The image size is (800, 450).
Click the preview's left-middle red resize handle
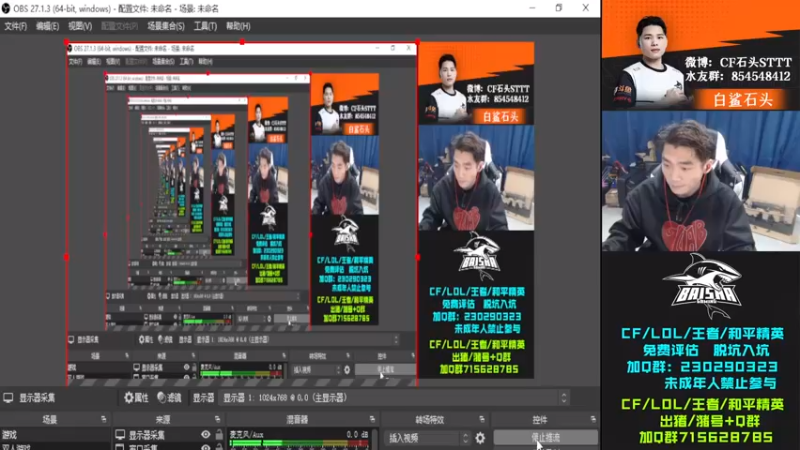point(66,257)
